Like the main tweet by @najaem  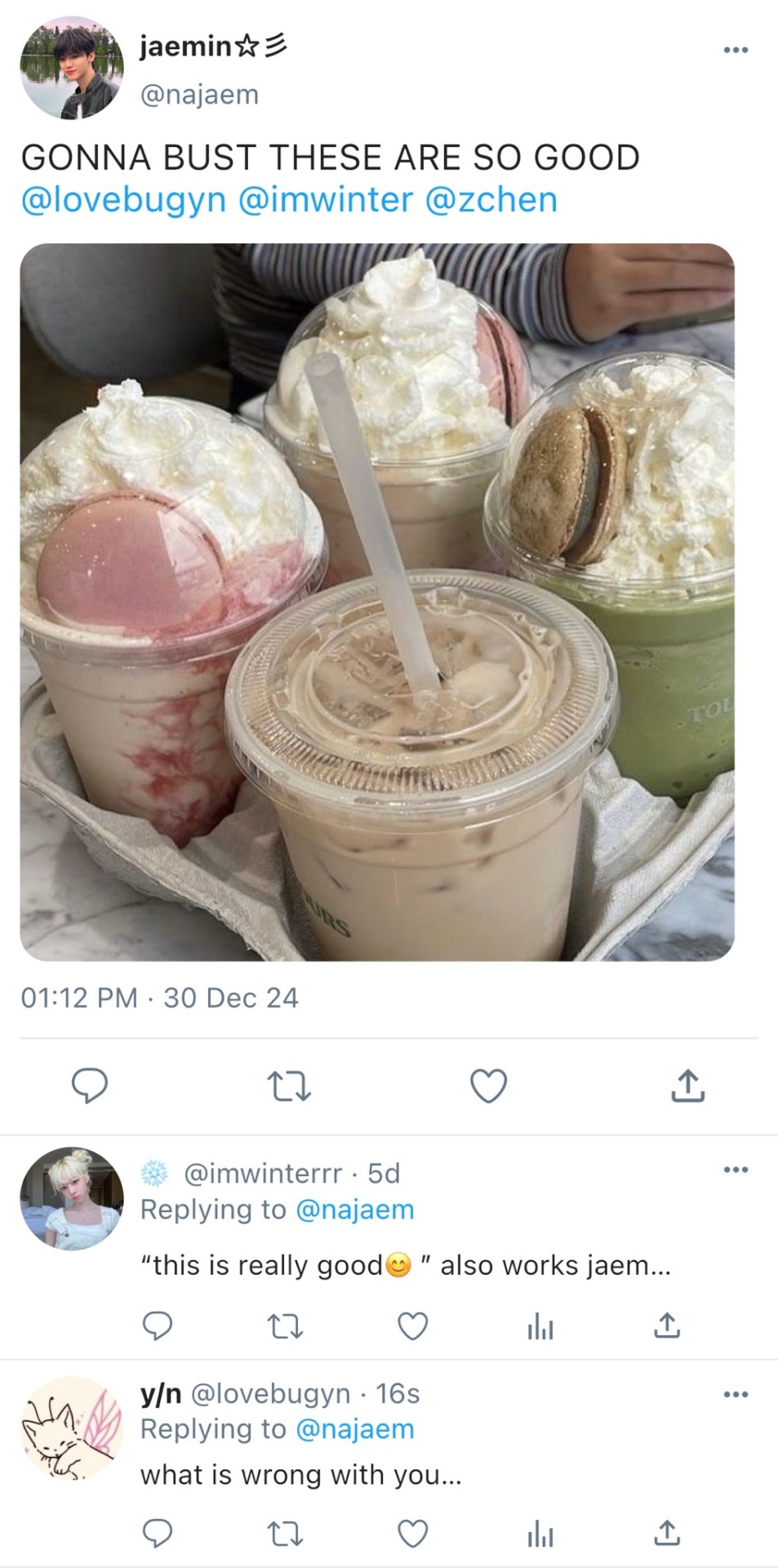coord(489,1086)
